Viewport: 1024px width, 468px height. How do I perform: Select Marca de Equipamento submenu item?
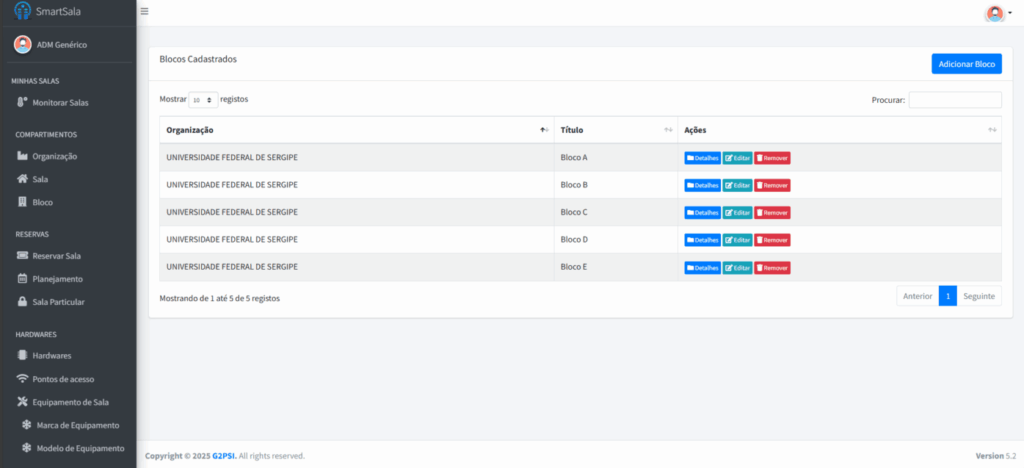(77, 425)
